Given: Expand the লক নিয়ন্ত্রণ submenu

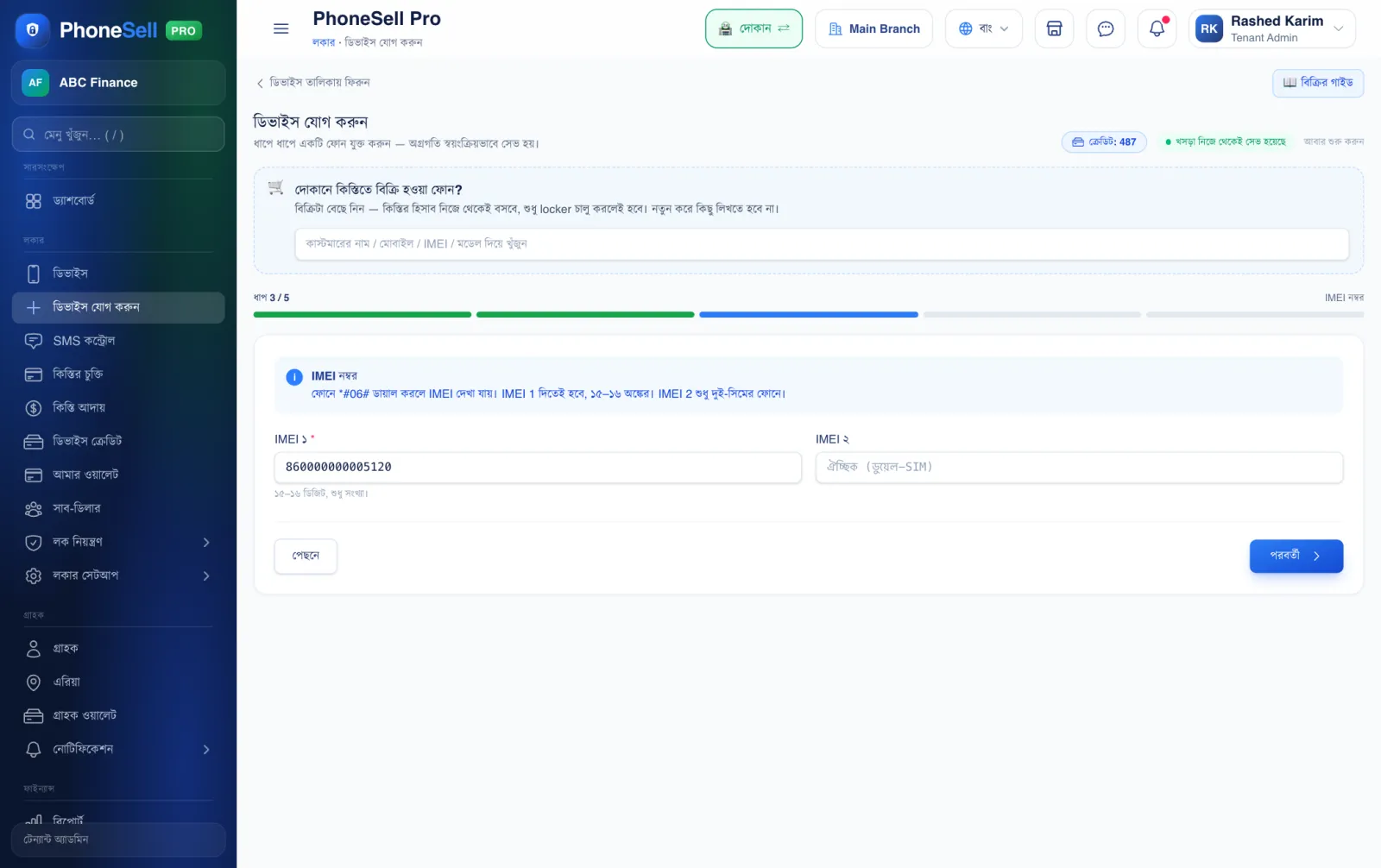Looking at the screenshot, I should pyautogui.click(x=118, y=542).
